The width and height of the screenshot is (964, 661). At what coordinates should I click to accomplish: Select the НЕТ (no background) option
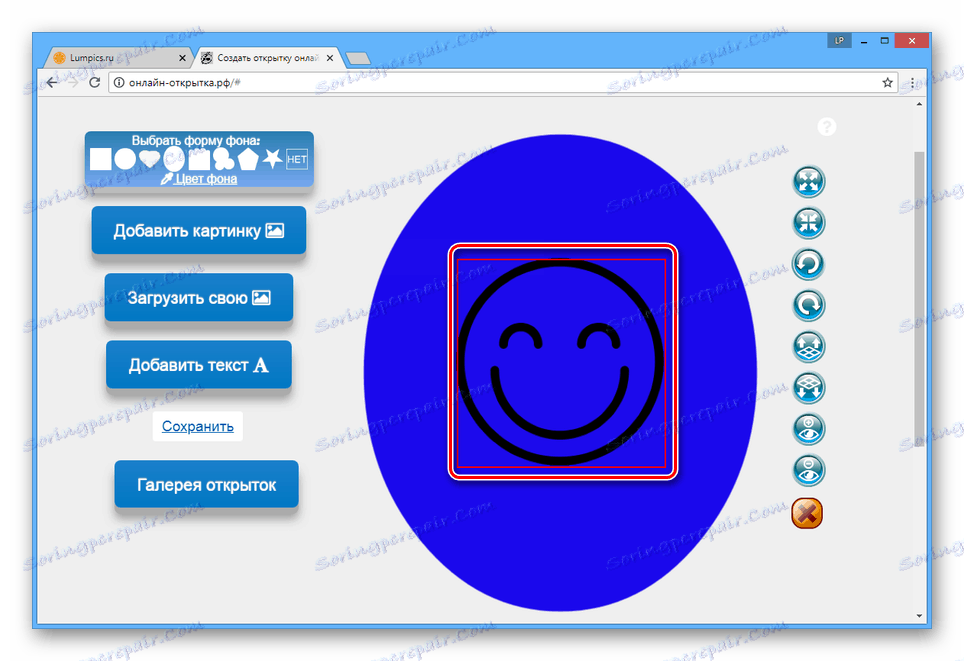(x=297, y=159)
